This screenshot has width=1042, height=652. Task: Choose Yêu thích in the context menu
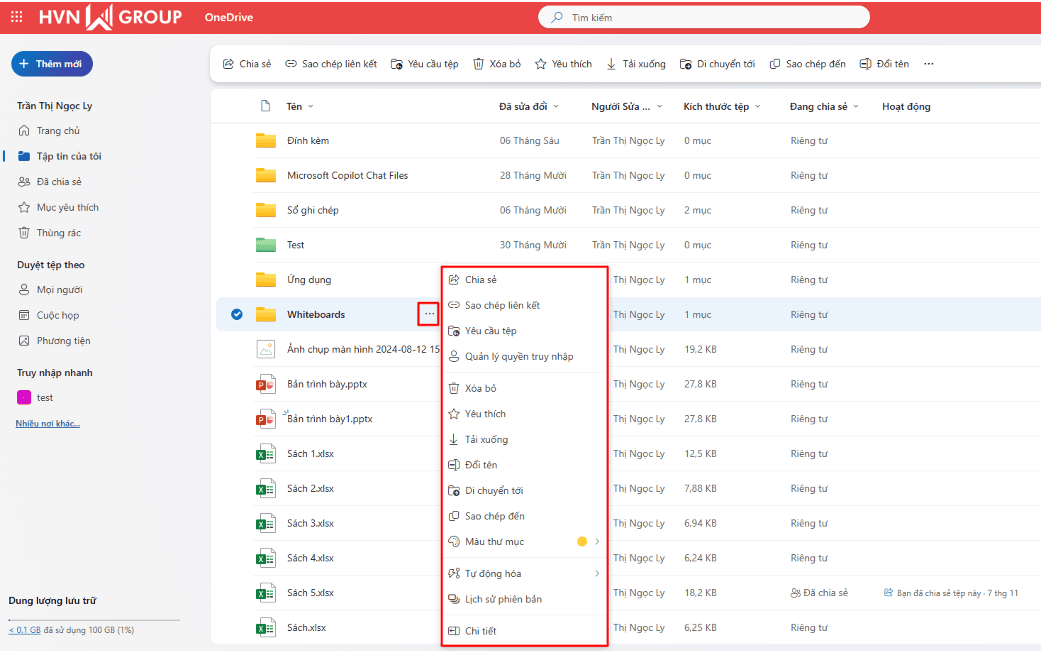[524, 414]
